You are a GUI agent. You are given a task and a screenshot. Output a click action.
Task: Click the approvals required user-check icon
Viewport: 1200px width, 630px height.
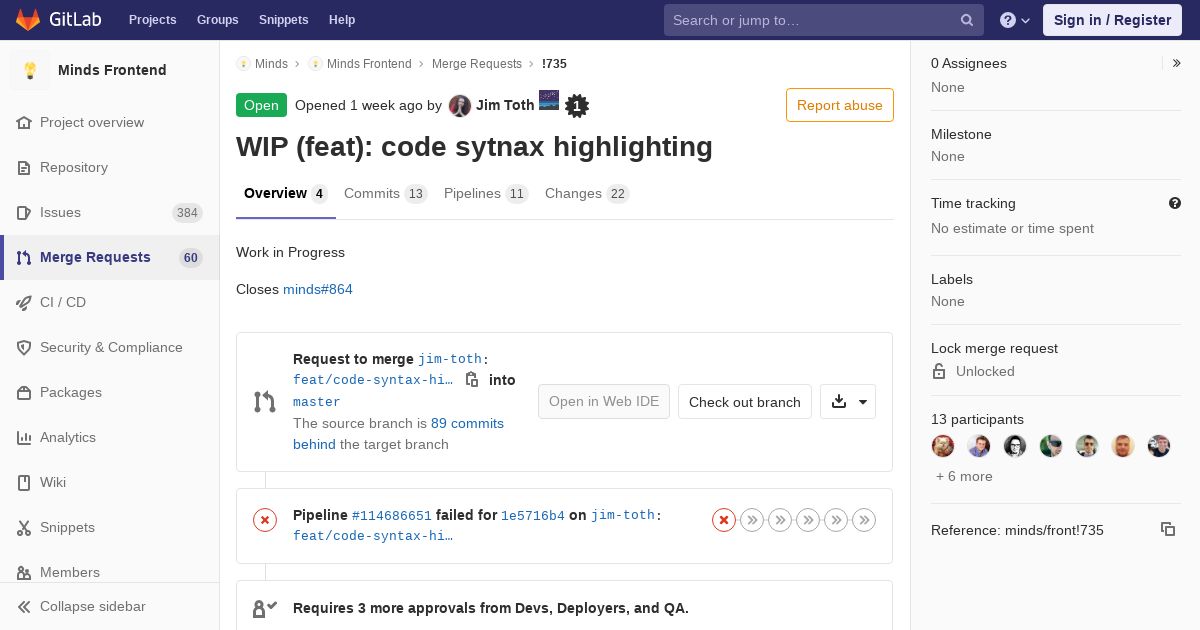click(x=265, y=608)
